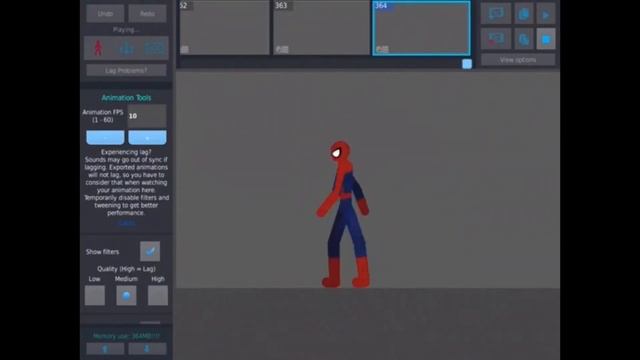Image resolution: width=640 pixels, height=360 pixels.
Task: Click the delete frame icon with red mark
Action: click(496, 39)
